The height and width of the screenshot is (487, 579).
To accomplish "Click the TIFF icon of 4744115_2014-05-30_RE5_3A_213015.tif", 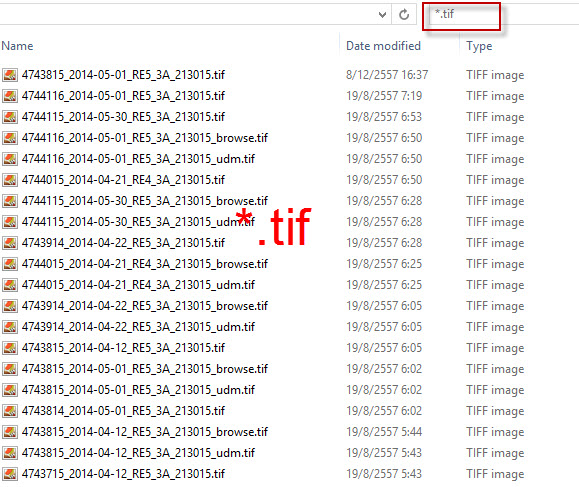I will (x=10, y=117).
